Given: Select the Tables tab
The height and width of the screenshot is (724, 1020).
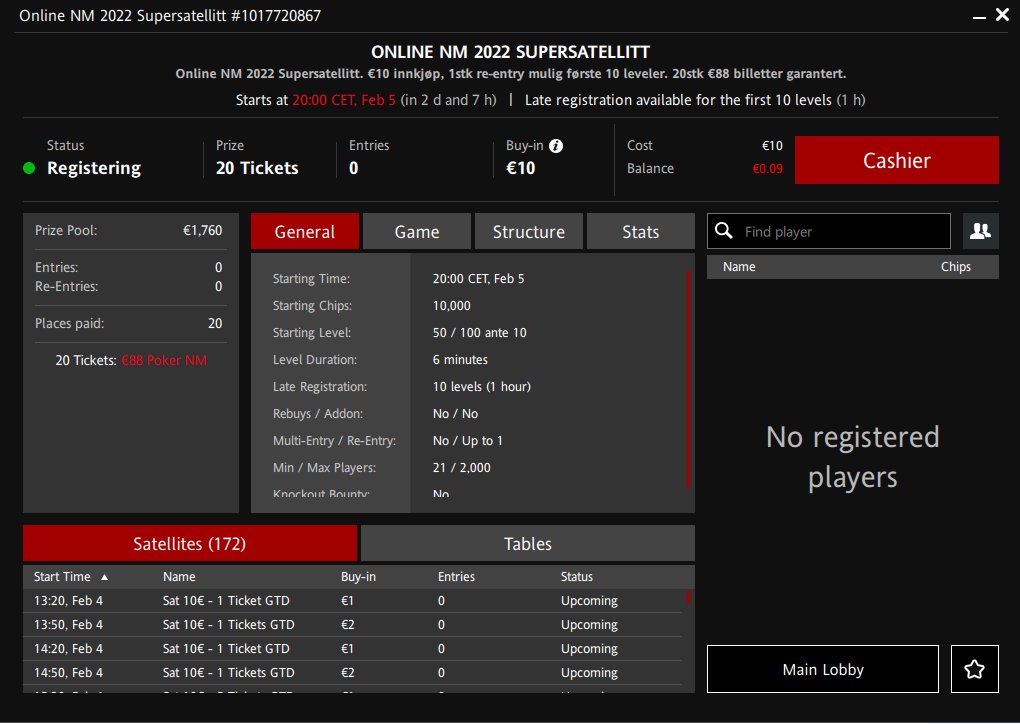Looking at the screenshot, I should [x=528, y=543].
